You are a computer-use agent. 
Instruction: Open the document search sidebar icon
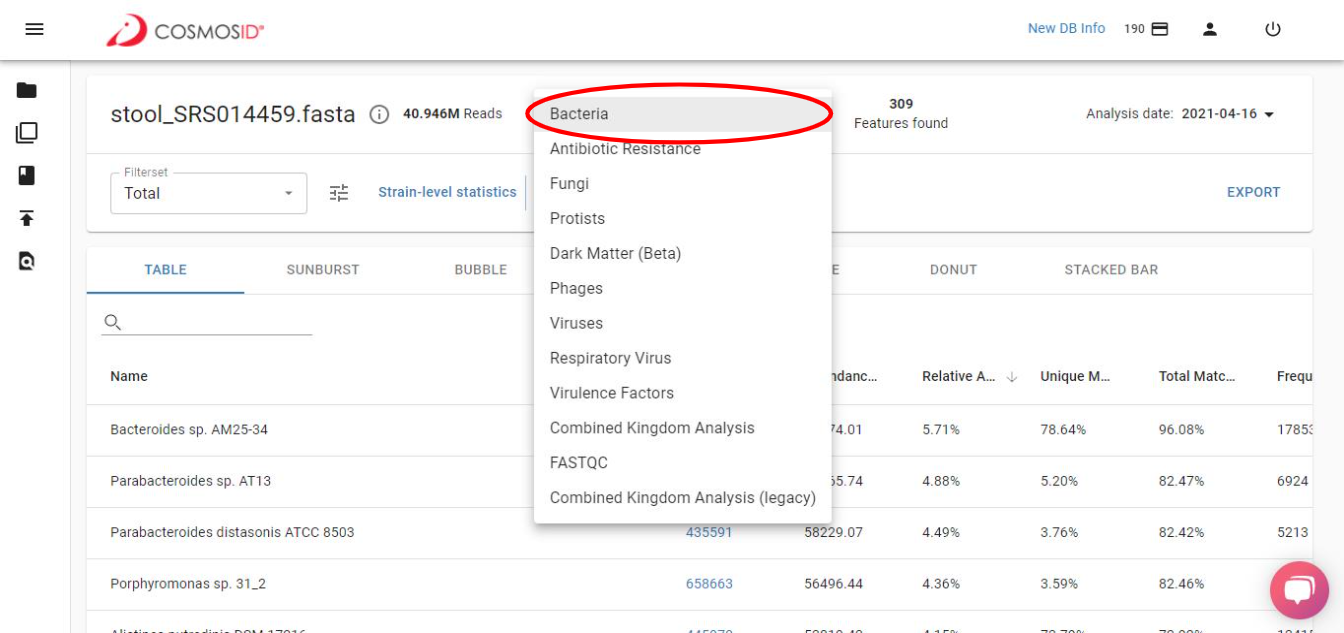click(27, 261)
